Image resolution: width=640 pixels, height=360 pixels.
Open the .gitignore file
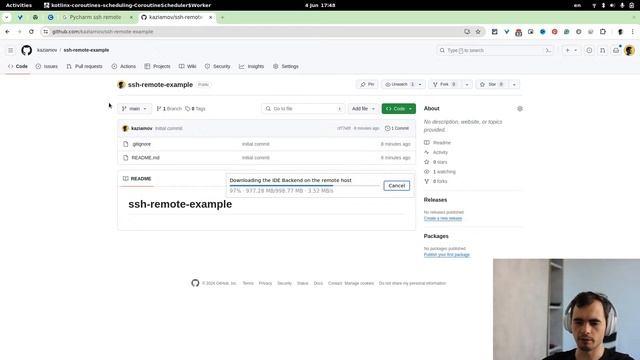142,144
